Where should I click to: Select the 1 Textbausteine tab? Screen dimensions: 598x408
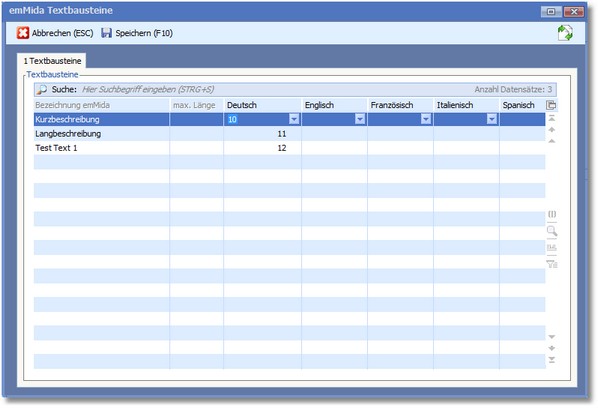[52, 61]
